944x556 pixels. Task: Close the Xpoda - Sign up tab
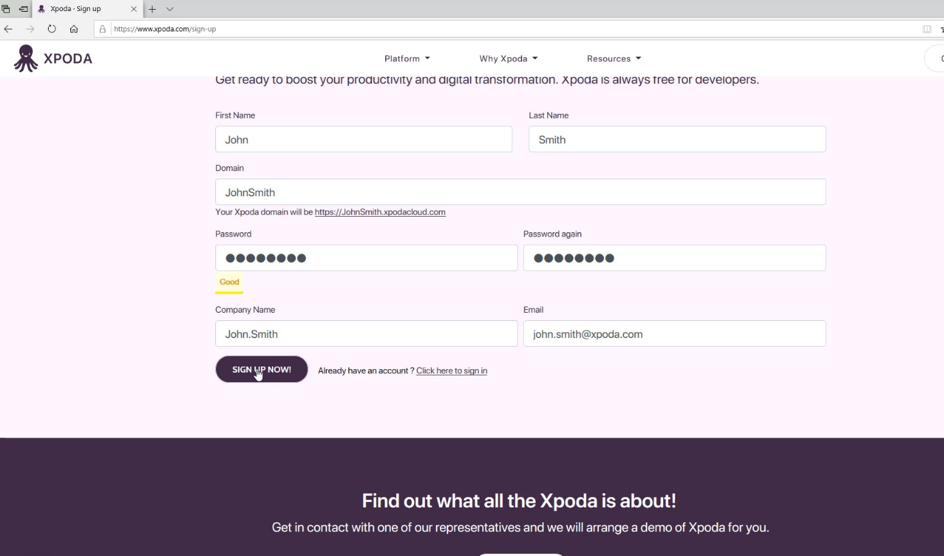pyautogui.click(x=134, y=9)
